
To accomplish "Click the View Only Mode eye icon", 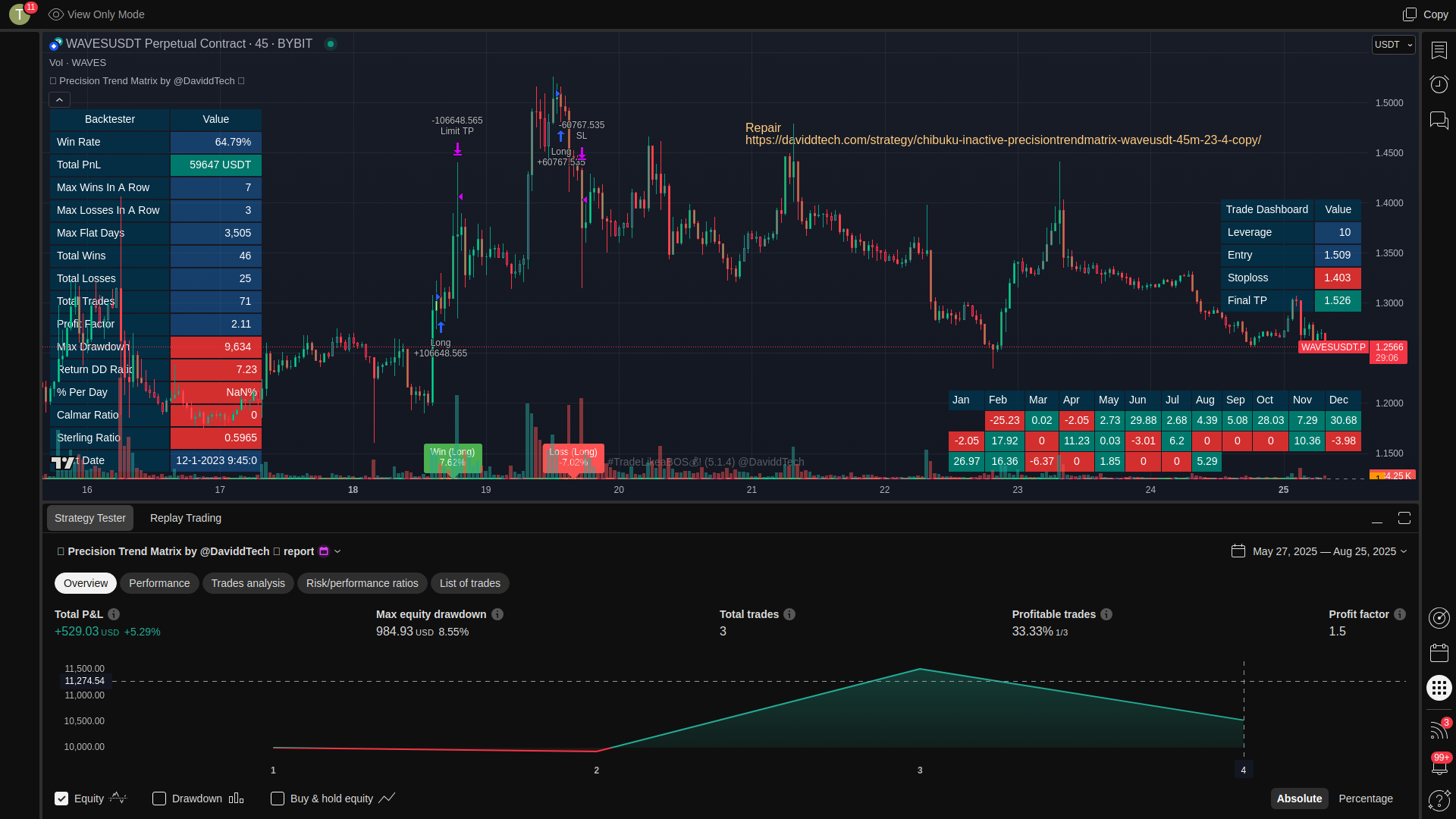I will point(55,14).
